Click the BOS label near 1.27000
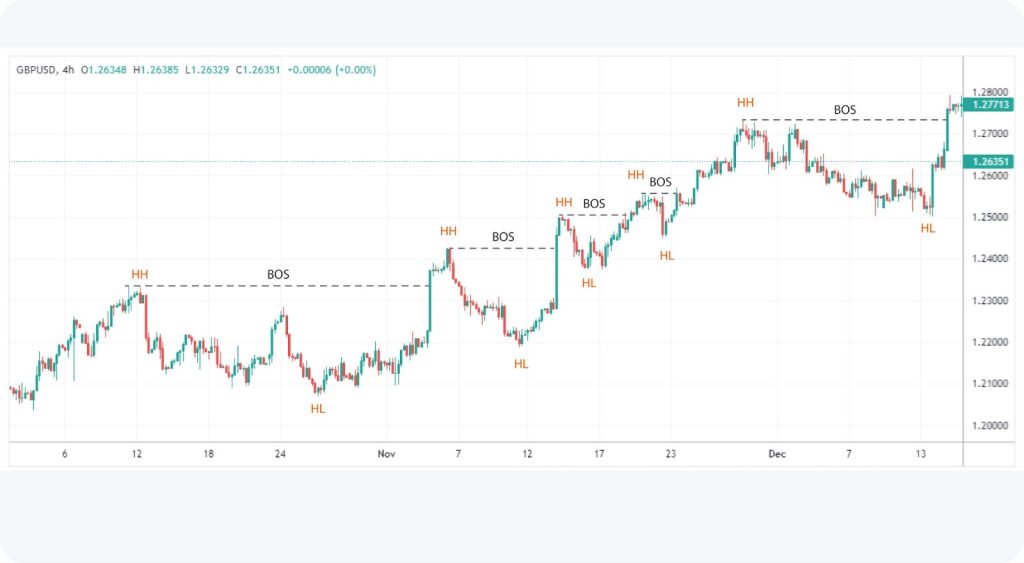This screenshot has height=563, width=1024. pyautogui.click(x=844, y=110)
